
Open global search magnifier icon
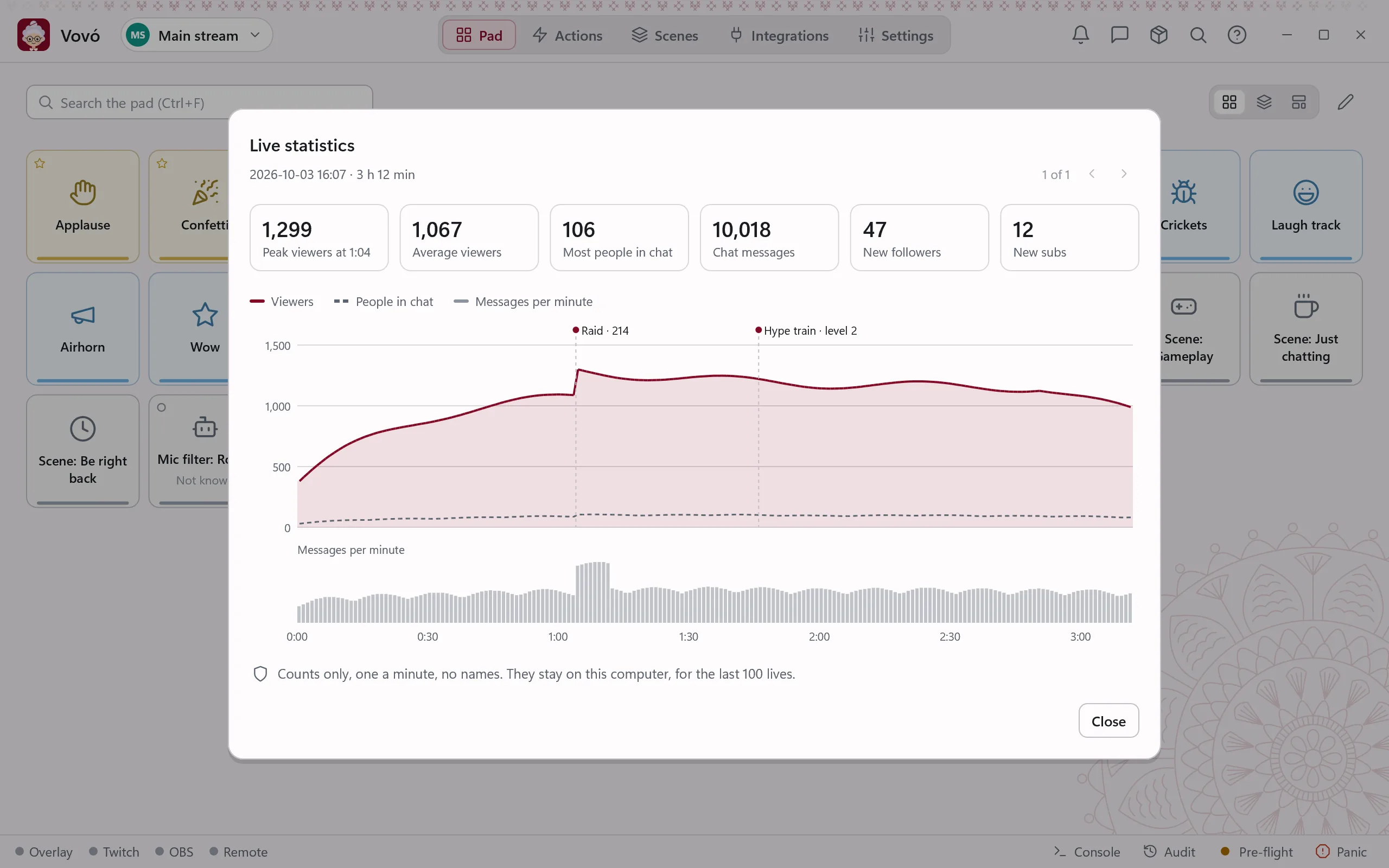1197,35
